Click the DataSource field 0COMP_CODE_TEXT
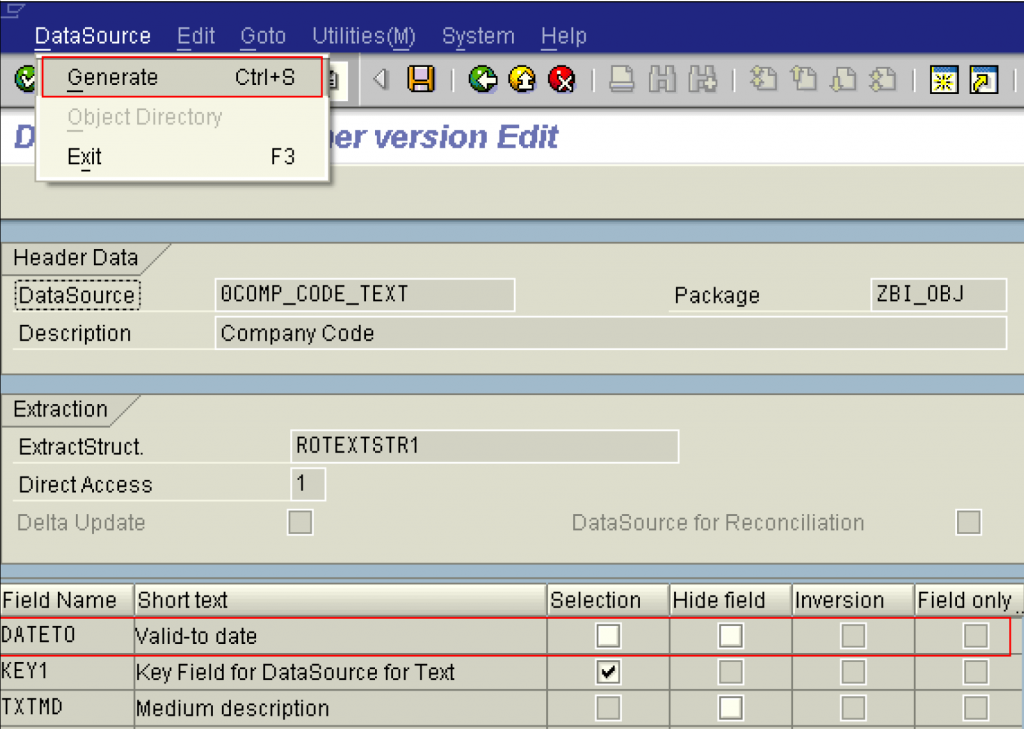The height and width of the screenshot is (729, 1024). point(364,295)
